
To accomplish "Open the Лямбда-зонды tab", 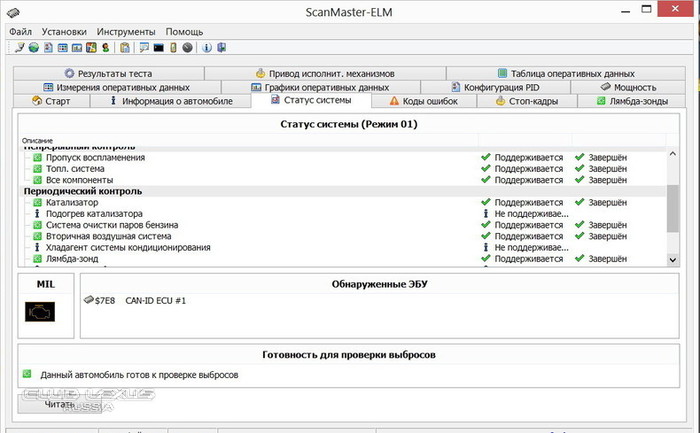I will click(x=635, y=102).
